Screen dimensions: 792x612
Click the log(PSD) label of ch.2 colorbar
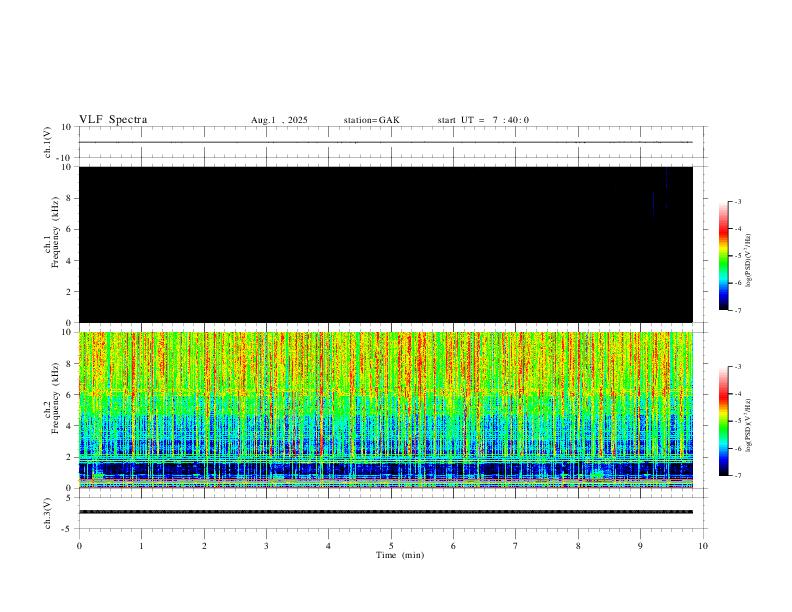click(748, 425)
